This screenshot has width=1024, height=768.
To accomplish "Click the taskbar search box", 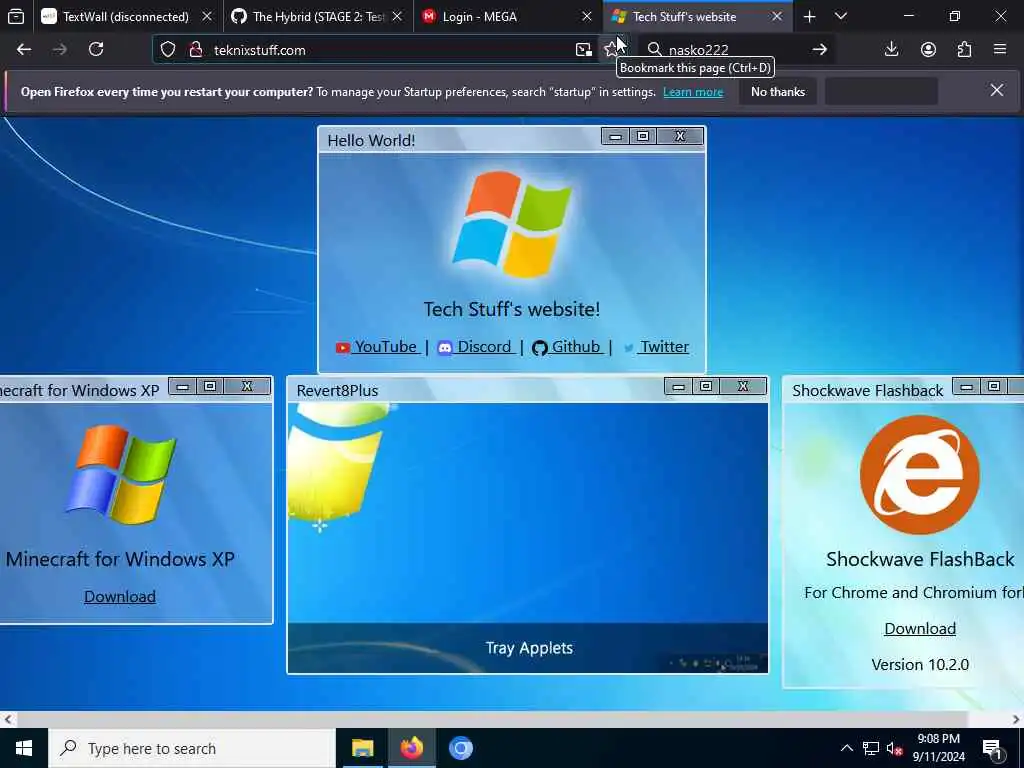I will [x=192, y=748].
